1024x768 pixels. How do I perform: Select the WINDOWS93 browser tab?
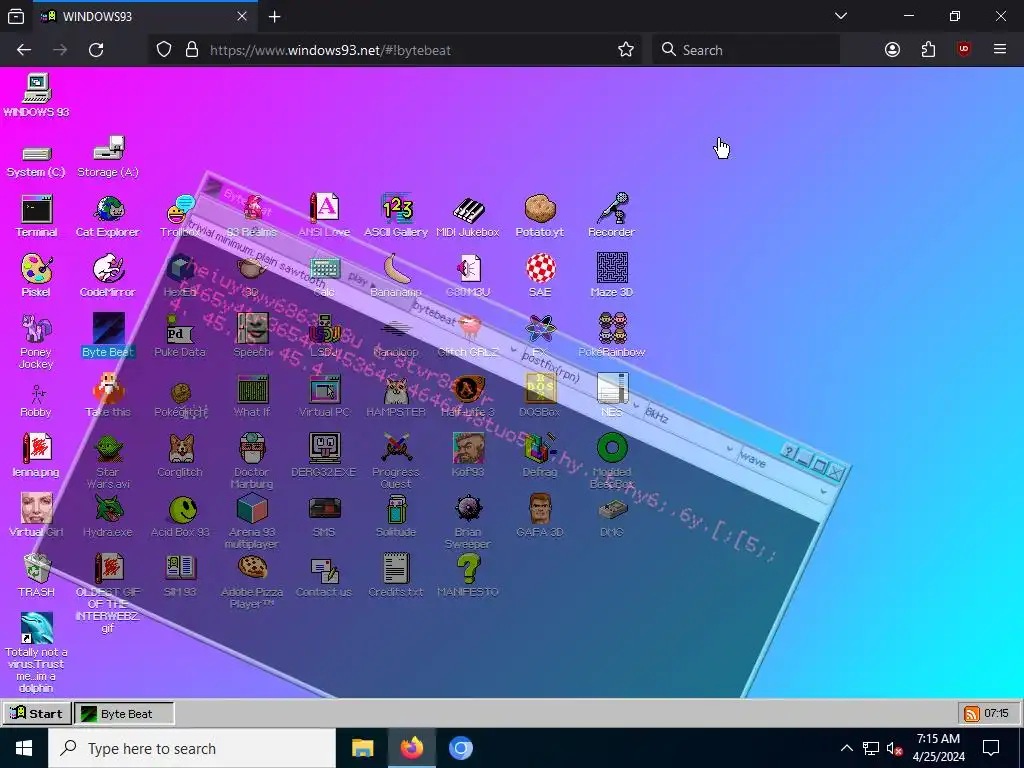[x=145, y=16]
